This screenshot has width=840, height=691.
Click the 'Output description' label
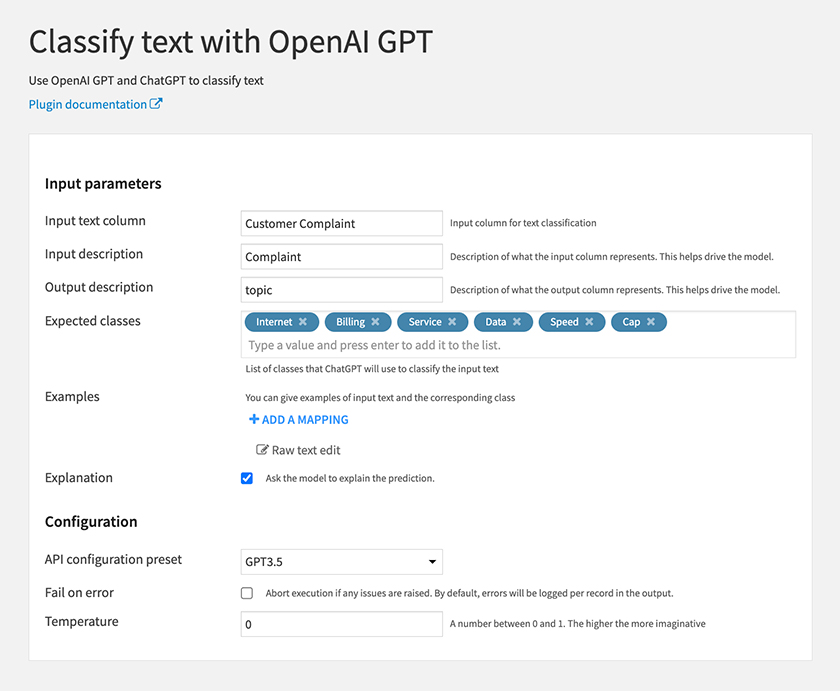[x=99, y=288]
